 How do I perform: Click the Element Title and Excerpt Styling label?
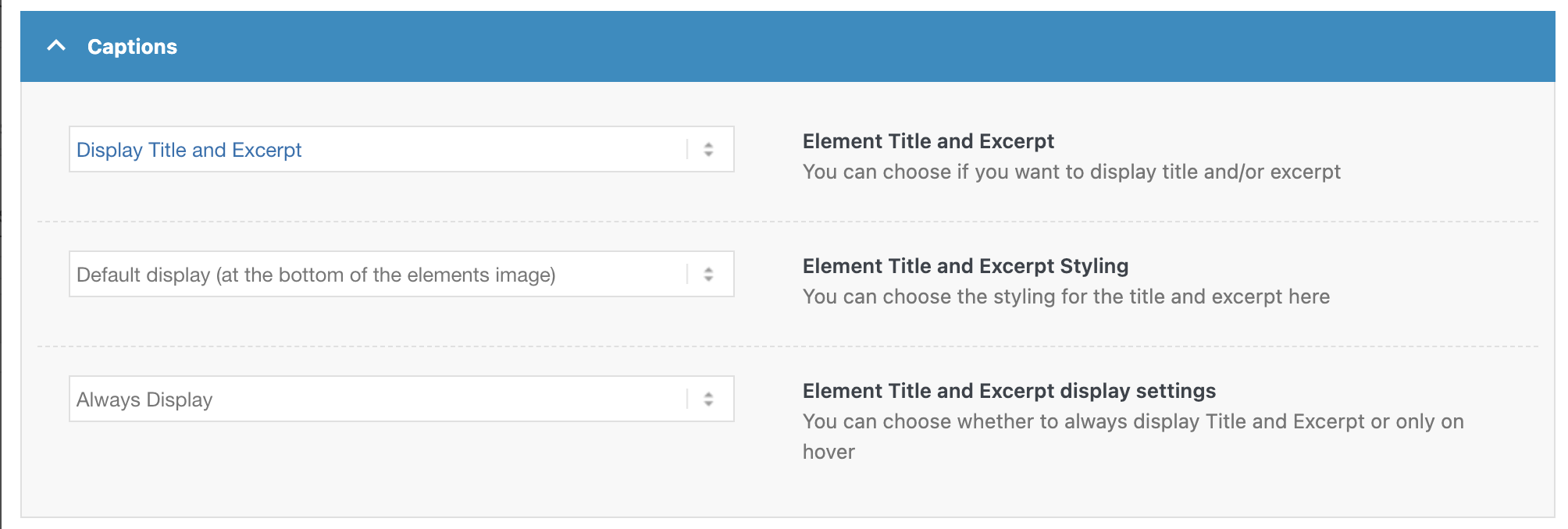(x=965, y=266)
